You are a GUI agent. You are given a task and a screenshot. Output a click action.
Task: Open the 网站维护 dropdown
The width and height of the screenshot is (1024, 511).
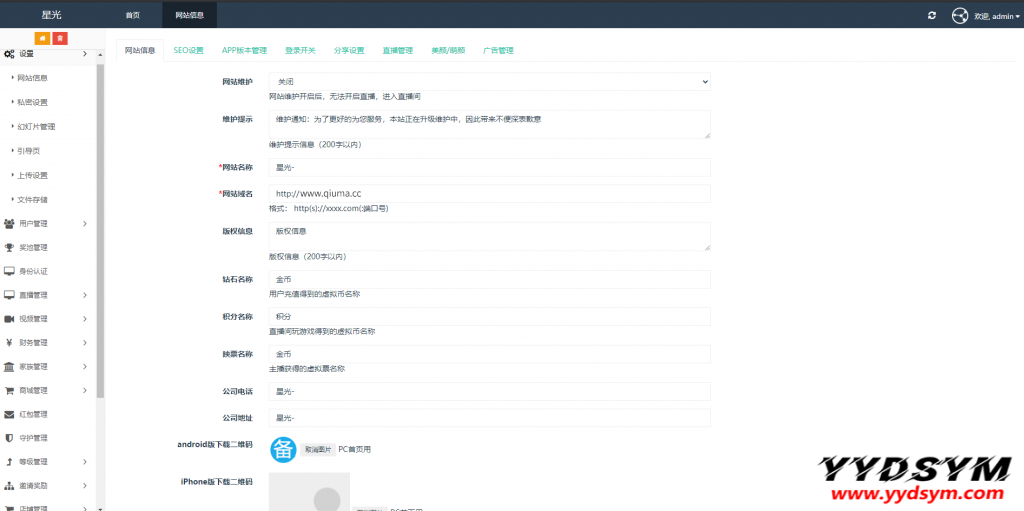pos(489,81)
